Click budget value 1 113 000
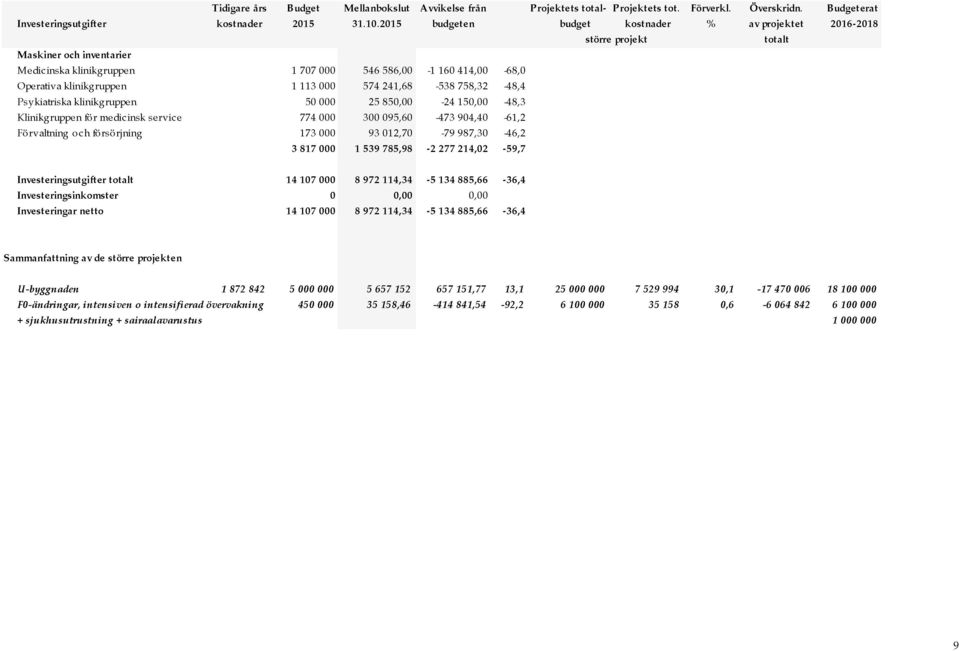The width and height of the screenshot is (959, 651). pyautogui.click(x=313, y=86)
